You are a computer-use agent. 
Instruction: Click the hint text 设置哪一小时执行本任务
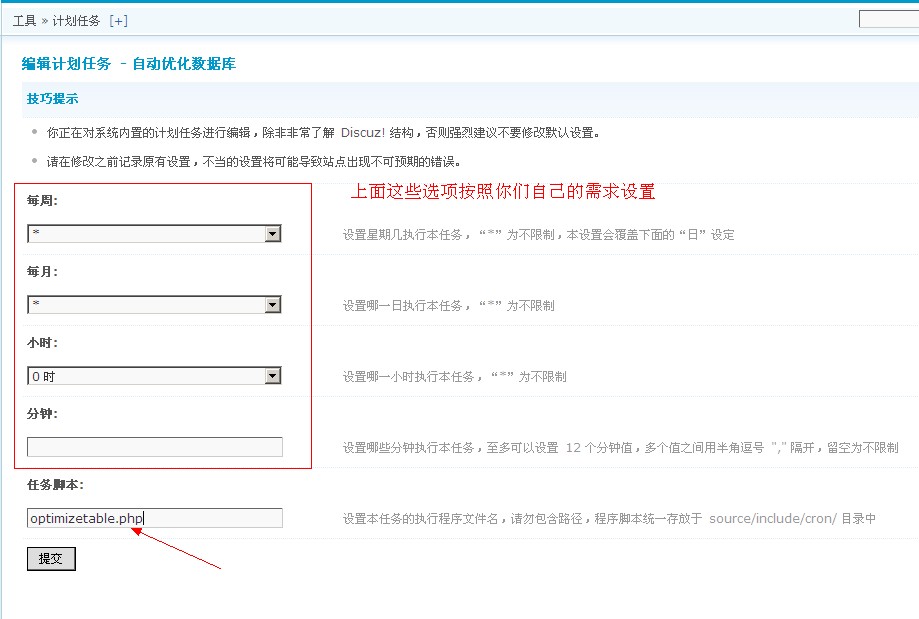[x=454, y=376]
